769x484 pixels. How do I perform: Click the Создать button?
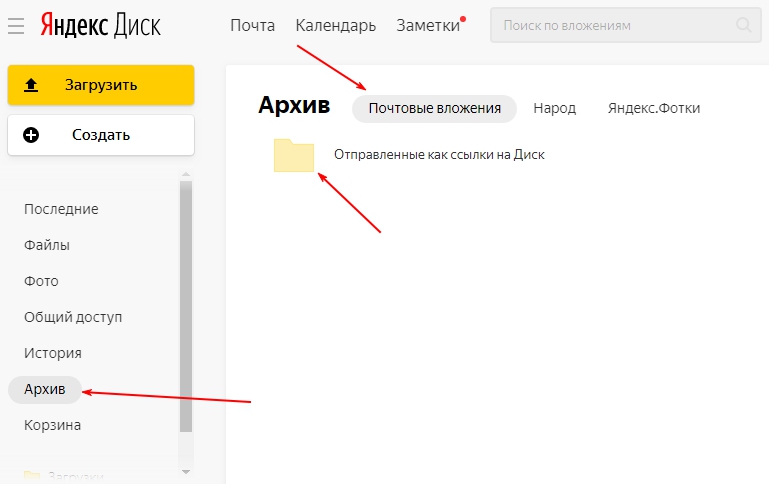(x=101, y=135)
